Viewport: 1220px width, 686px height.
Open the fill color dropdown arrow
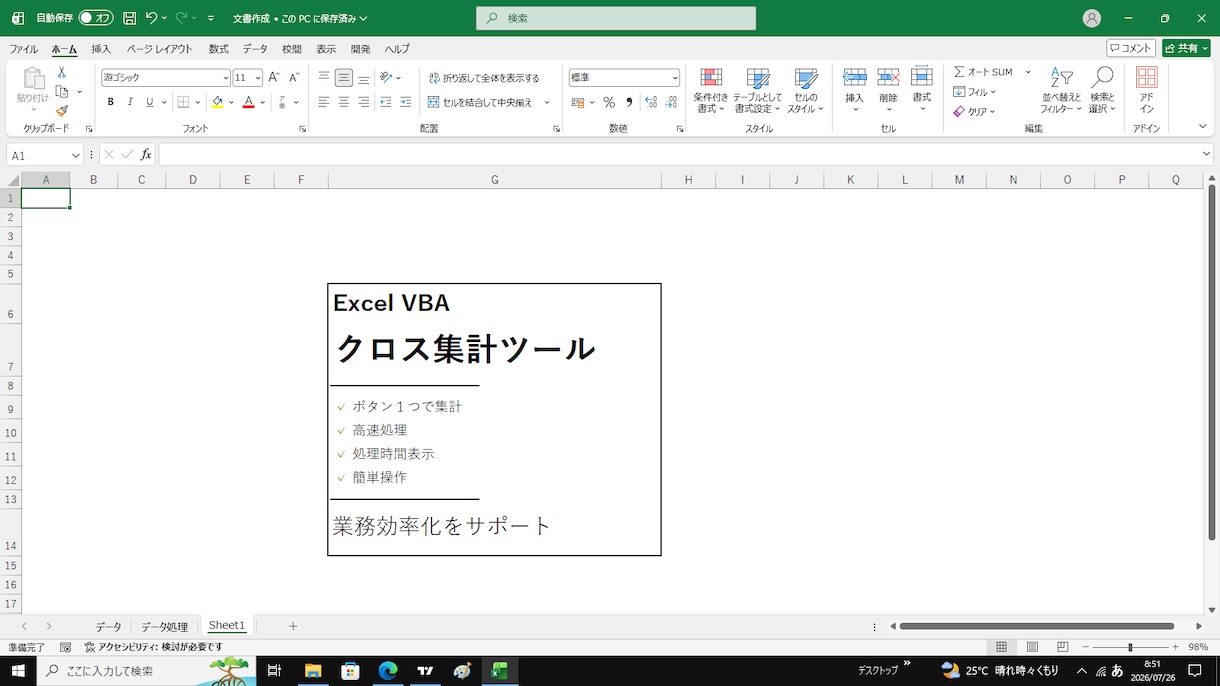[231, 102]
